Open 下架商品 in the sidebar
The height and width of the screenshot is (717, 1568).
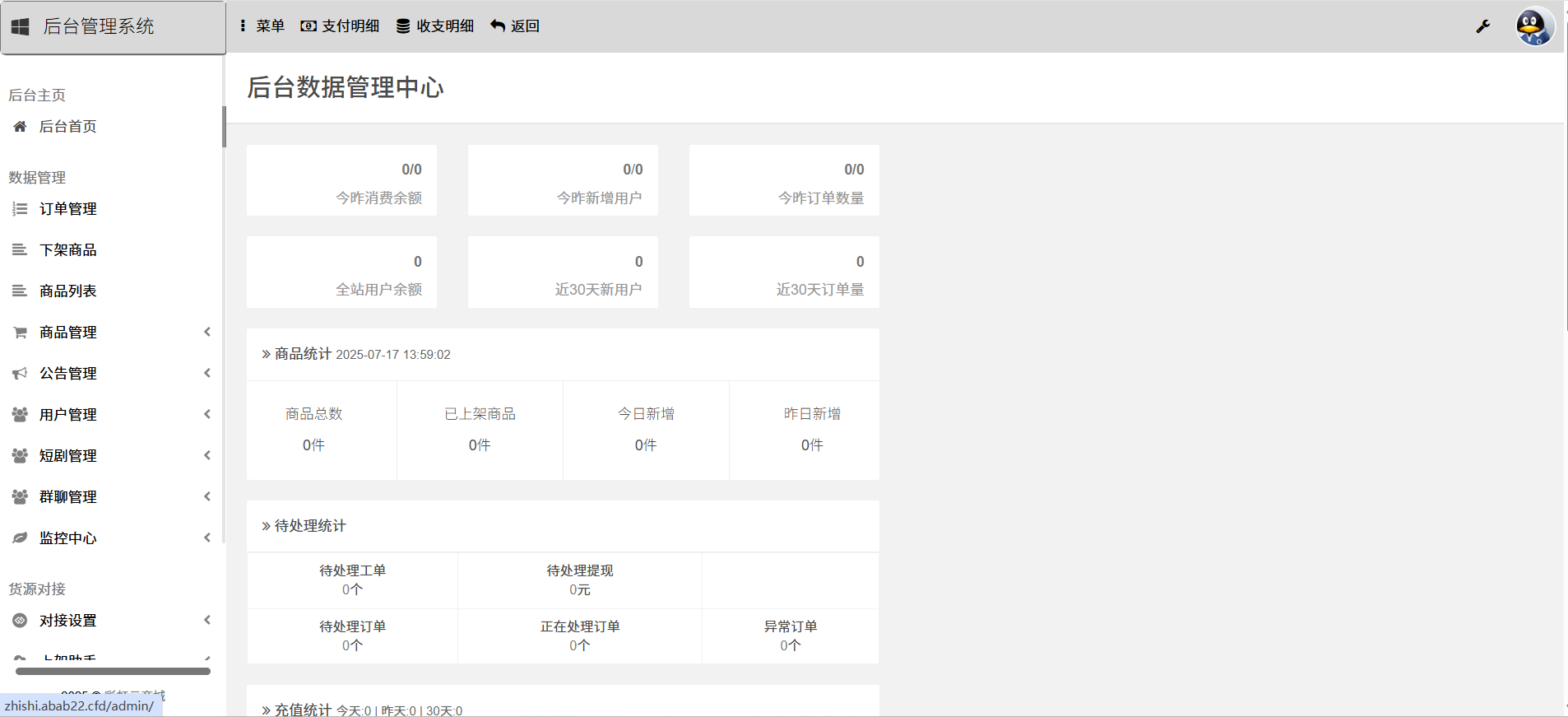click(x=67, y=250)
